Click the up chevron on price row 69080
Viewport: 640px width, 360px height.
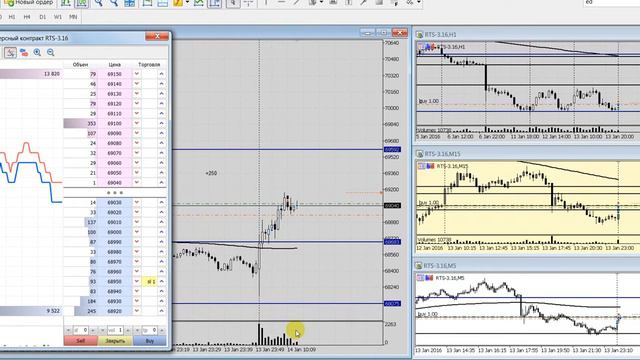click(x=162, y=143)
